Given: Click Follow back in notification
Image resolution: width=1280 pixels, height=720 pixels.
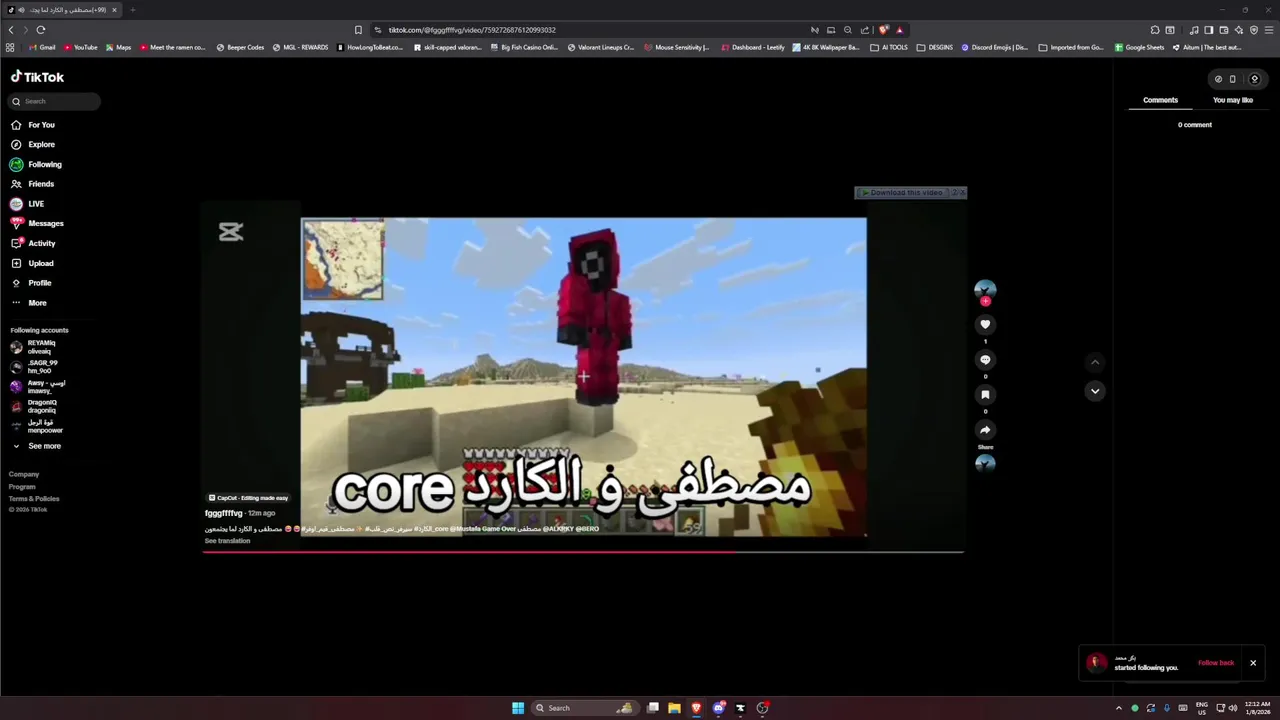Looking at the screenshot, I should [x=1216, y=663].
